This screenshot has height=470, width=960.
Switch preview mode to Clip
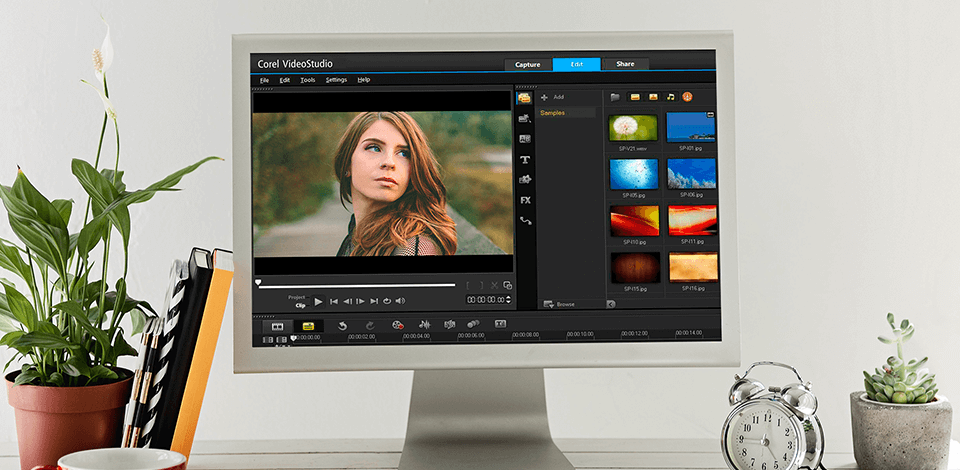click(x=300, y=305)
